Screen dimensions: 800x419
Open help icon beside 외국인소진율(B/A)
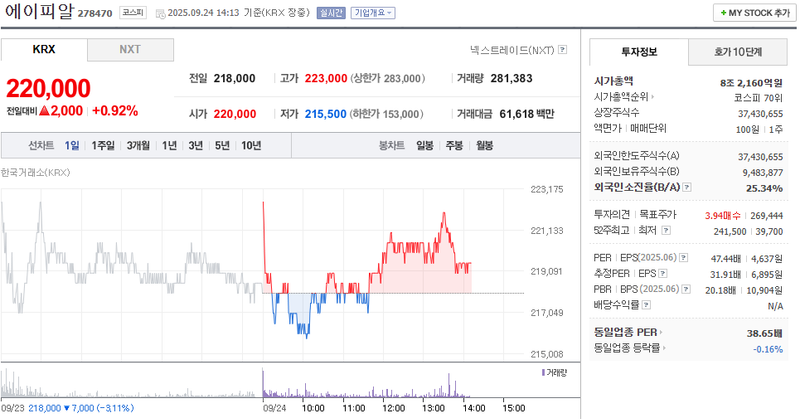[687, 187]
